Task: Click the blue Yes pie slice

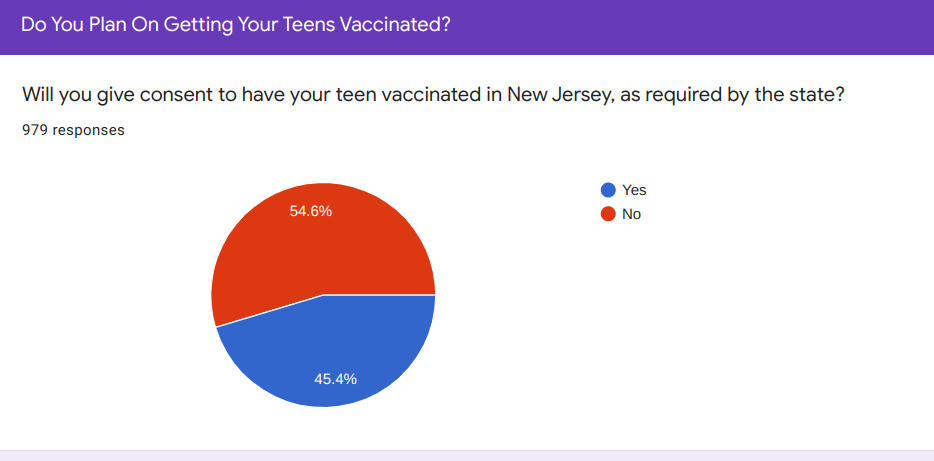Action: [x=340, y=350]
